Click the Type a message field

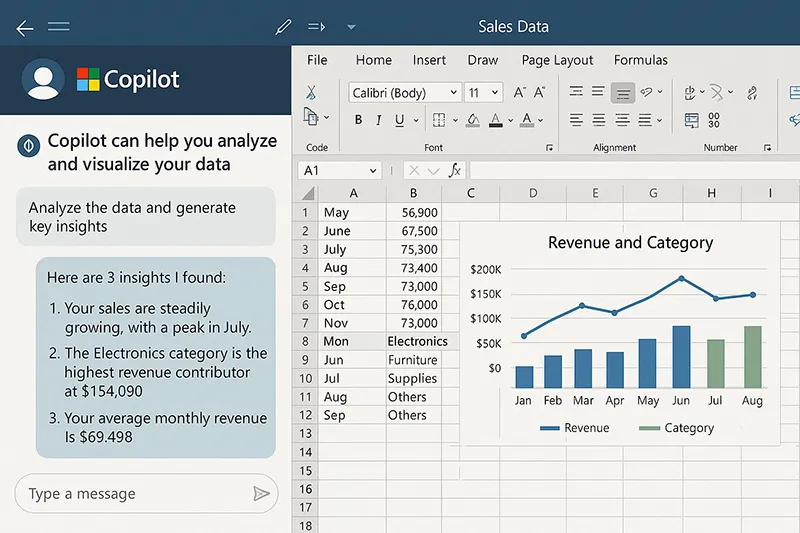click(146, 494)
